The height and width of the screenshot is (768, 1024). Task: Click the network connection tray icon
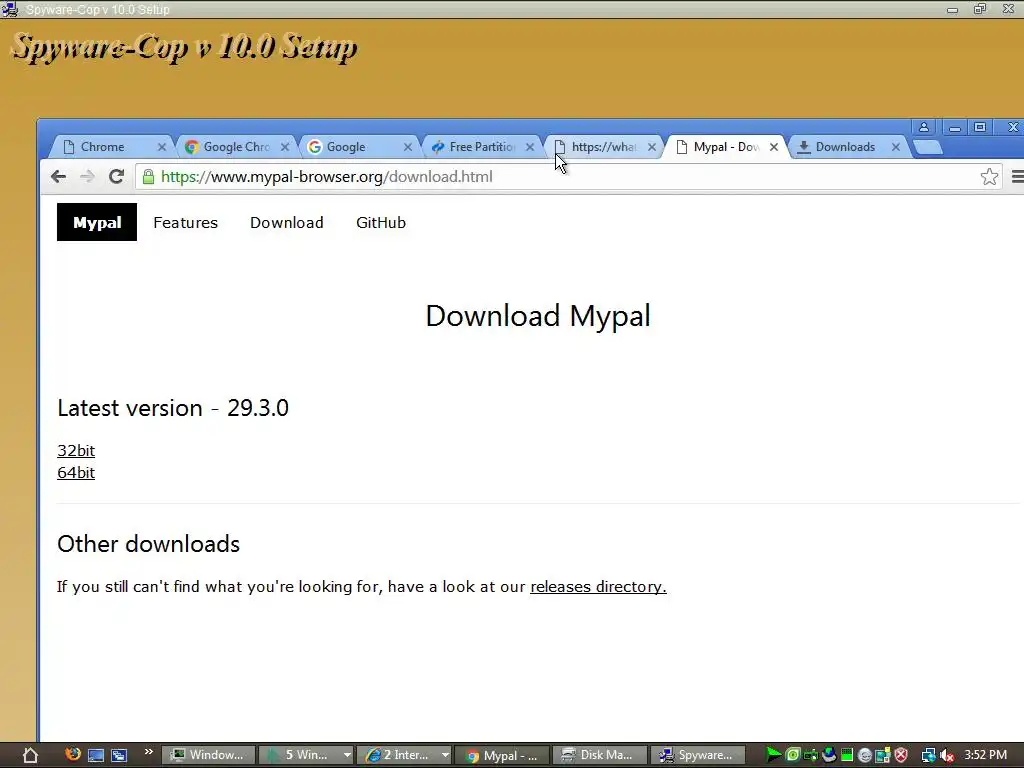click(928, 756)
